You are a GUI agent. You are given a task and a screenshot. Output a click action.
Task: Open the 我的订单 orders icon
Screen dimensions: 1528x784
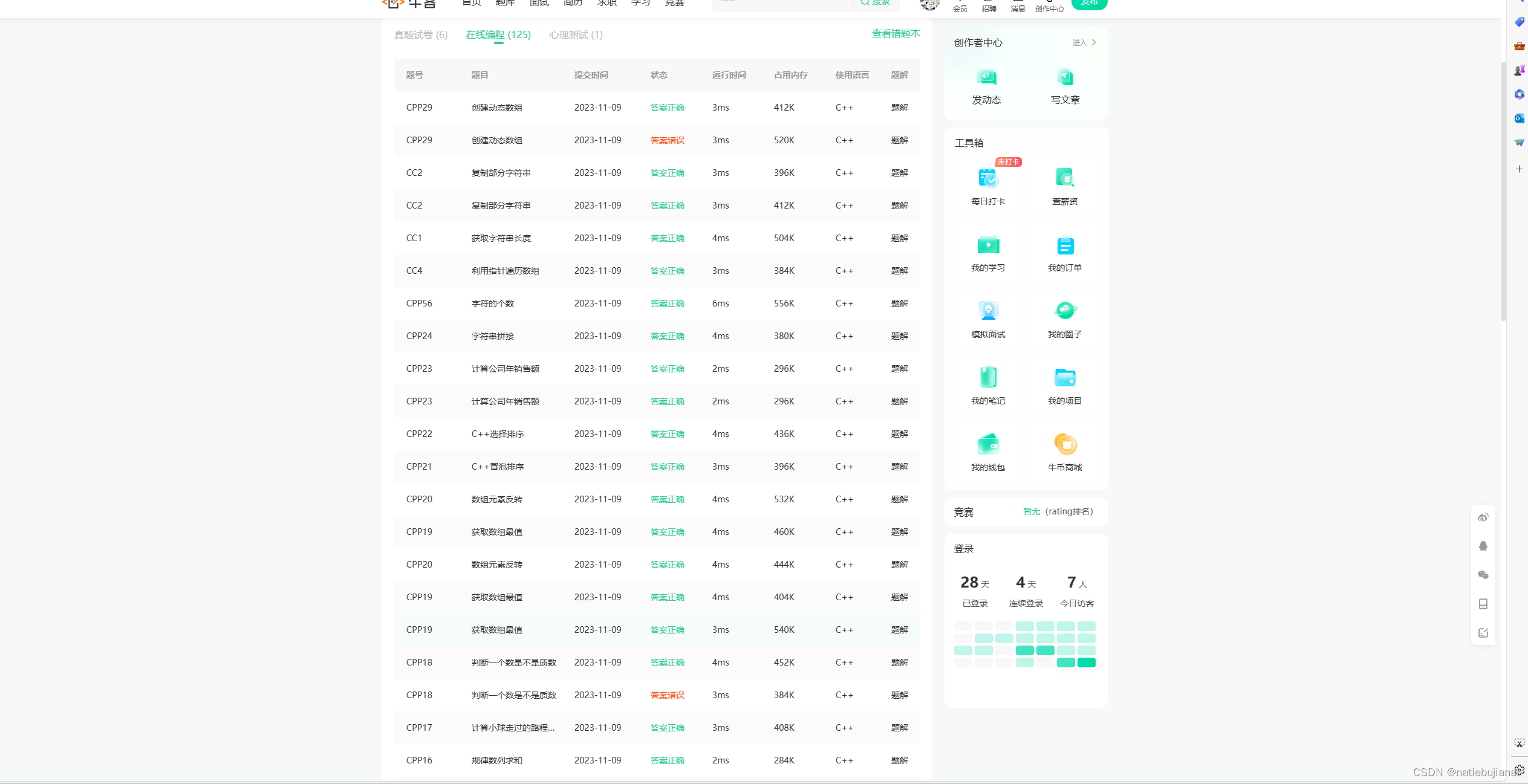(1064, 245)
